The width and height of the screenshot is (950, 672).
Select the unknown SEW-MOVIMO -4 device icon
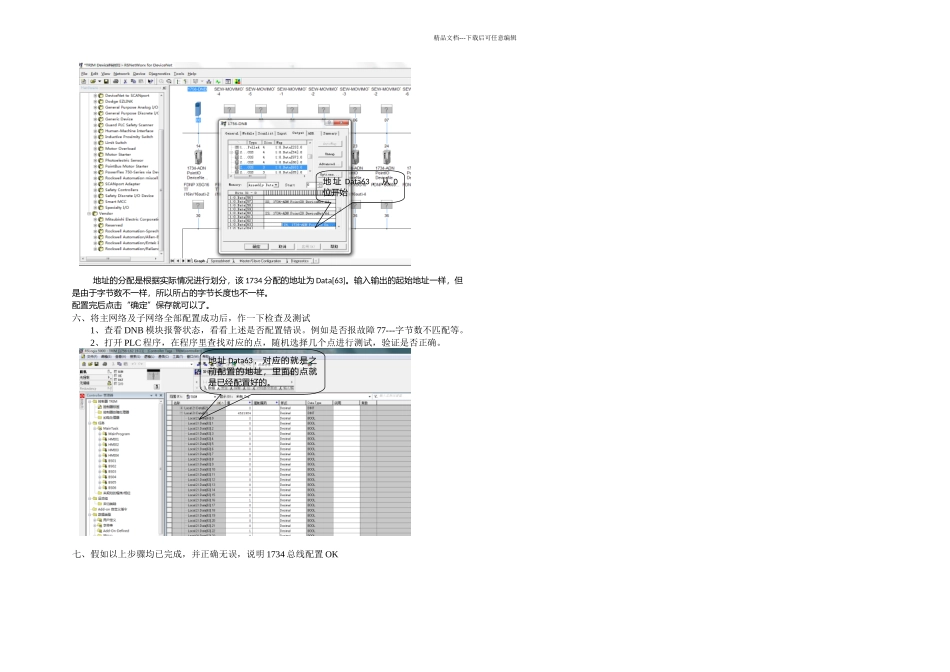(230, 109)
